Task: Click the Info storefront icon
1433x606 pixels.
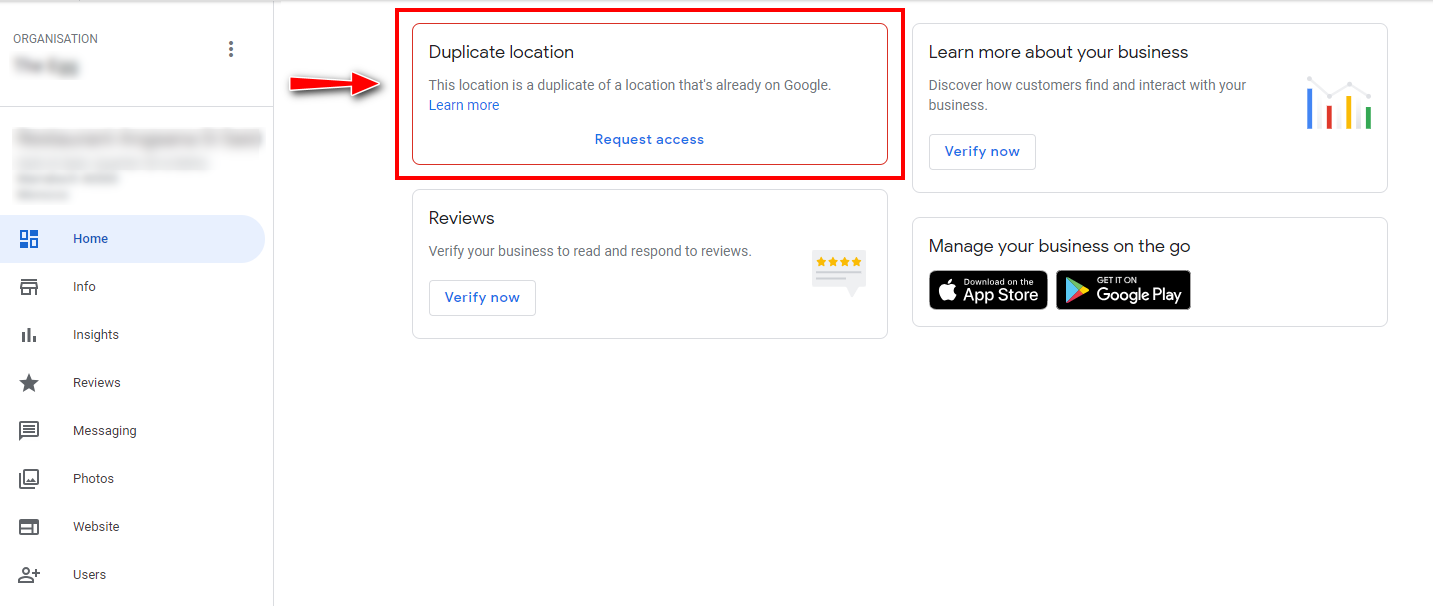Action: pyautogui.click(x=29, y=287)
